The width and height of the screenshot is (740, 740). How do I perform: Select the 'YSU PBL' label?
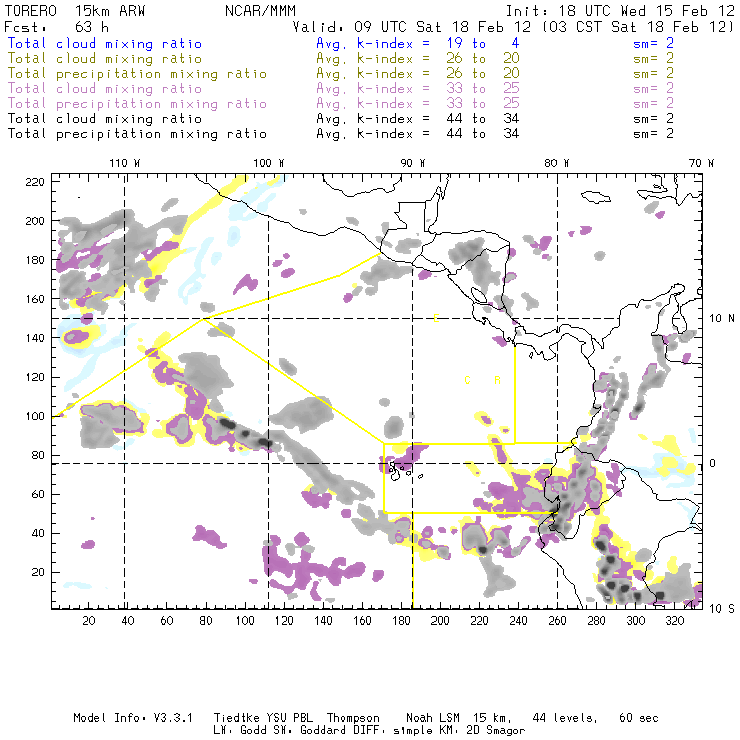pos(289,718)
